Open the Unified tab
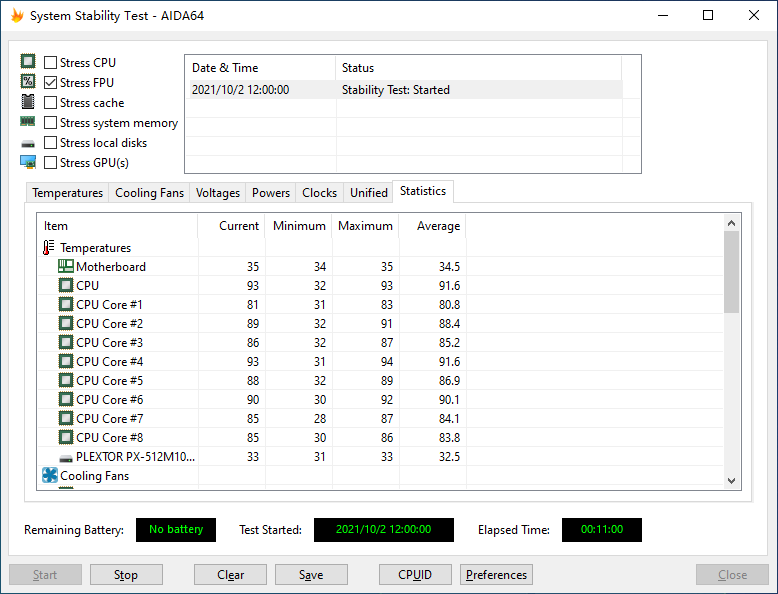The image size is (778, 594). point(369,193)
